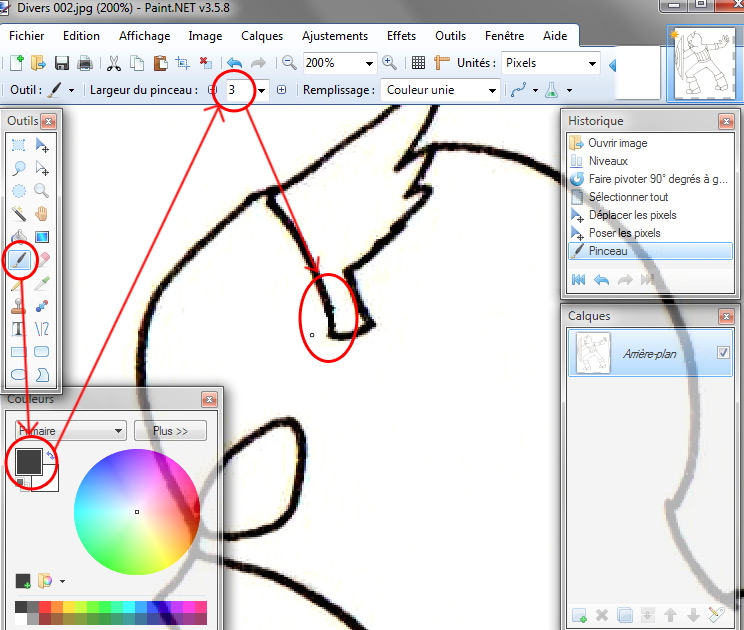Expand the Remplissage Couleur unie dropdown
Screen dimensions: 744x630
click(491, 90)
